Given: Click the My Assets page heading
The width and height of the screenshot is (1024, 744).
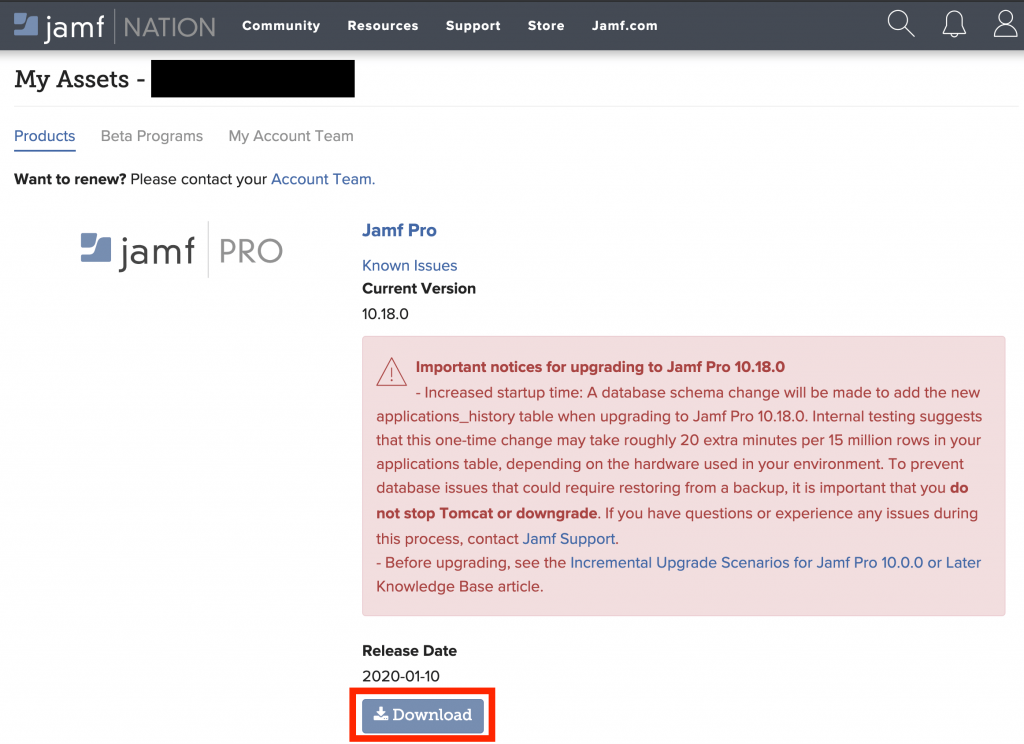Looking at the screenshot, I should [x=80, y=79].
